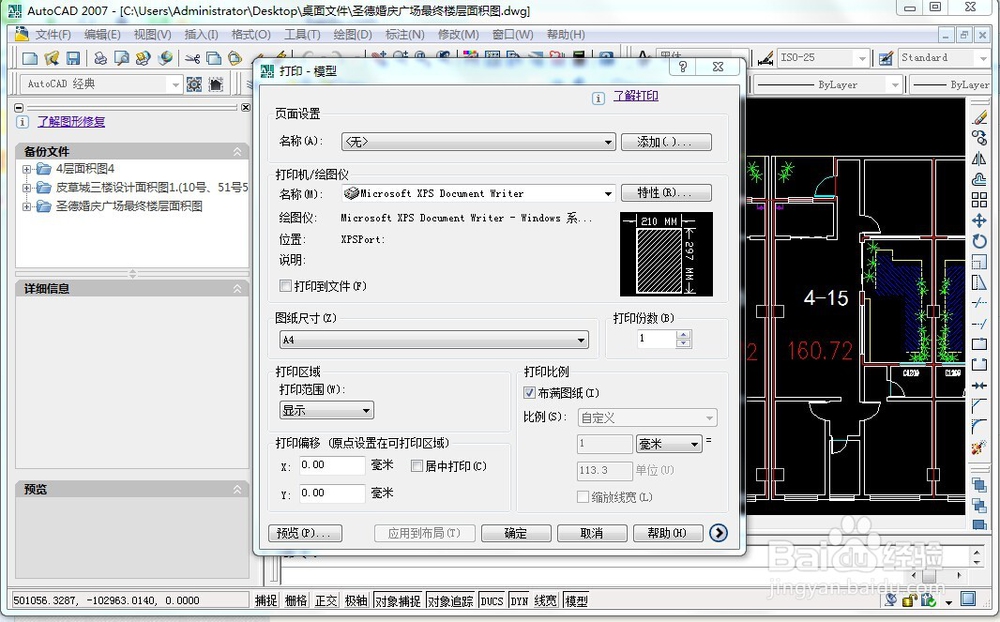Screen dimensions: 1000x622
Task: Toggle Polar tracking in status bar
Action: pyautogui.click(x=356, y=600)
